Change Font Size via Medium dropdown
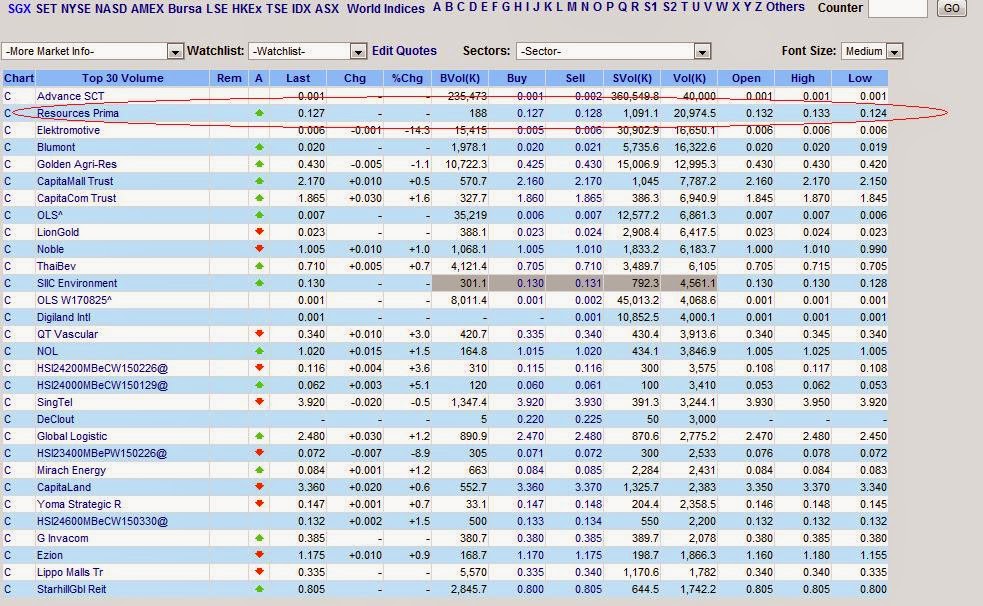Screen dimensions: 983x606 [872, 51]
